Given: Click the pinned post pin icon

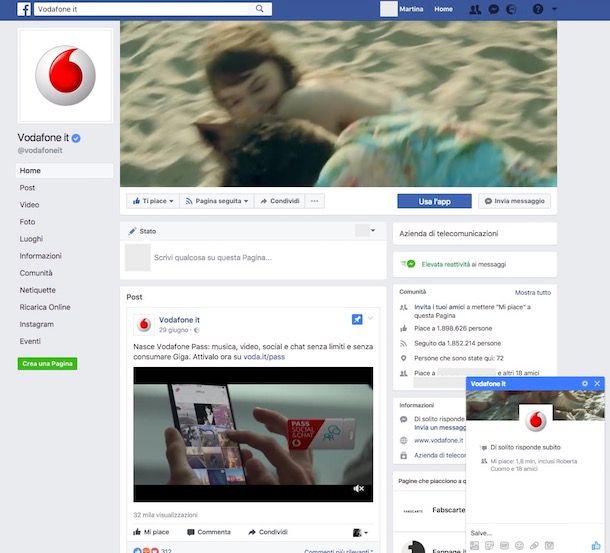Looking at the screenshot, I should [357, 319].
